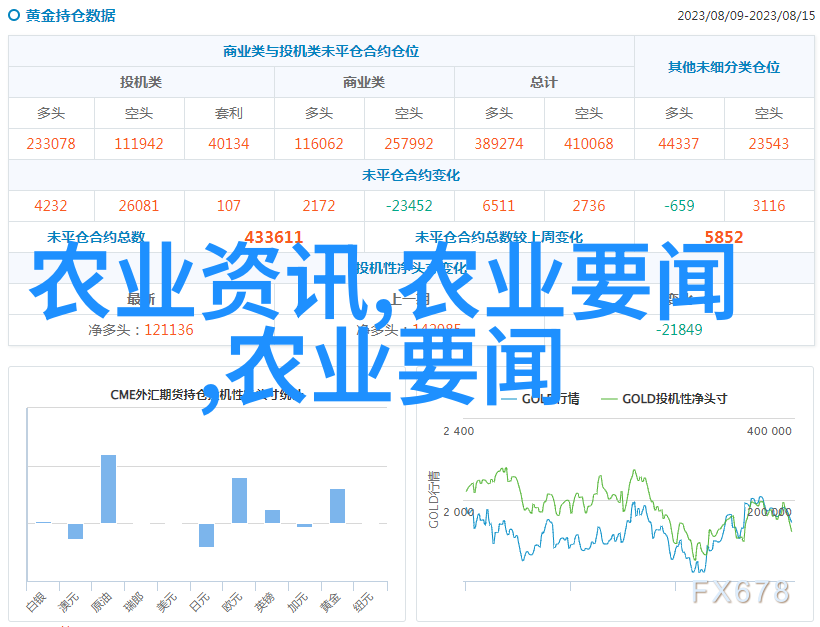This screenshot has width=820, height=627.
Task: Click the 未平仓合约总数较上周变化 label
Action: click(499, 237)
